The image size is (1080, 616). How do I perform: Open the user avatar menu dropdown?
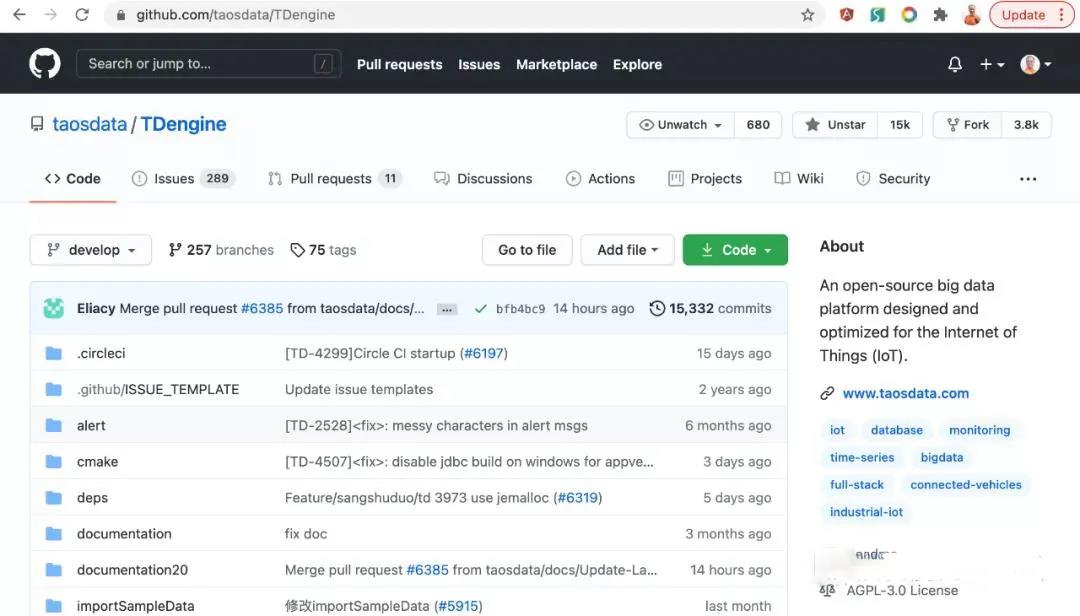1035,64
